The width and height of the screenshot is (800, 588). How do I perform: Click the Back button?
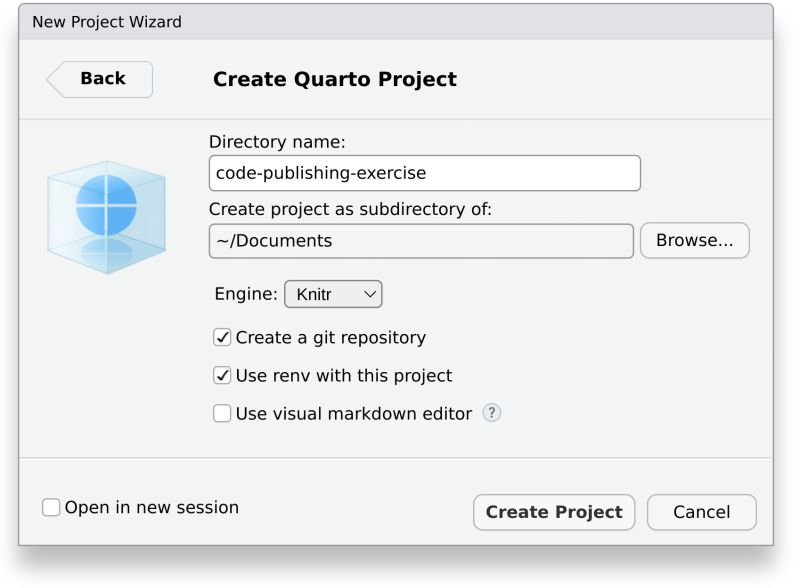pyautogui.click(x=100, y=79)
